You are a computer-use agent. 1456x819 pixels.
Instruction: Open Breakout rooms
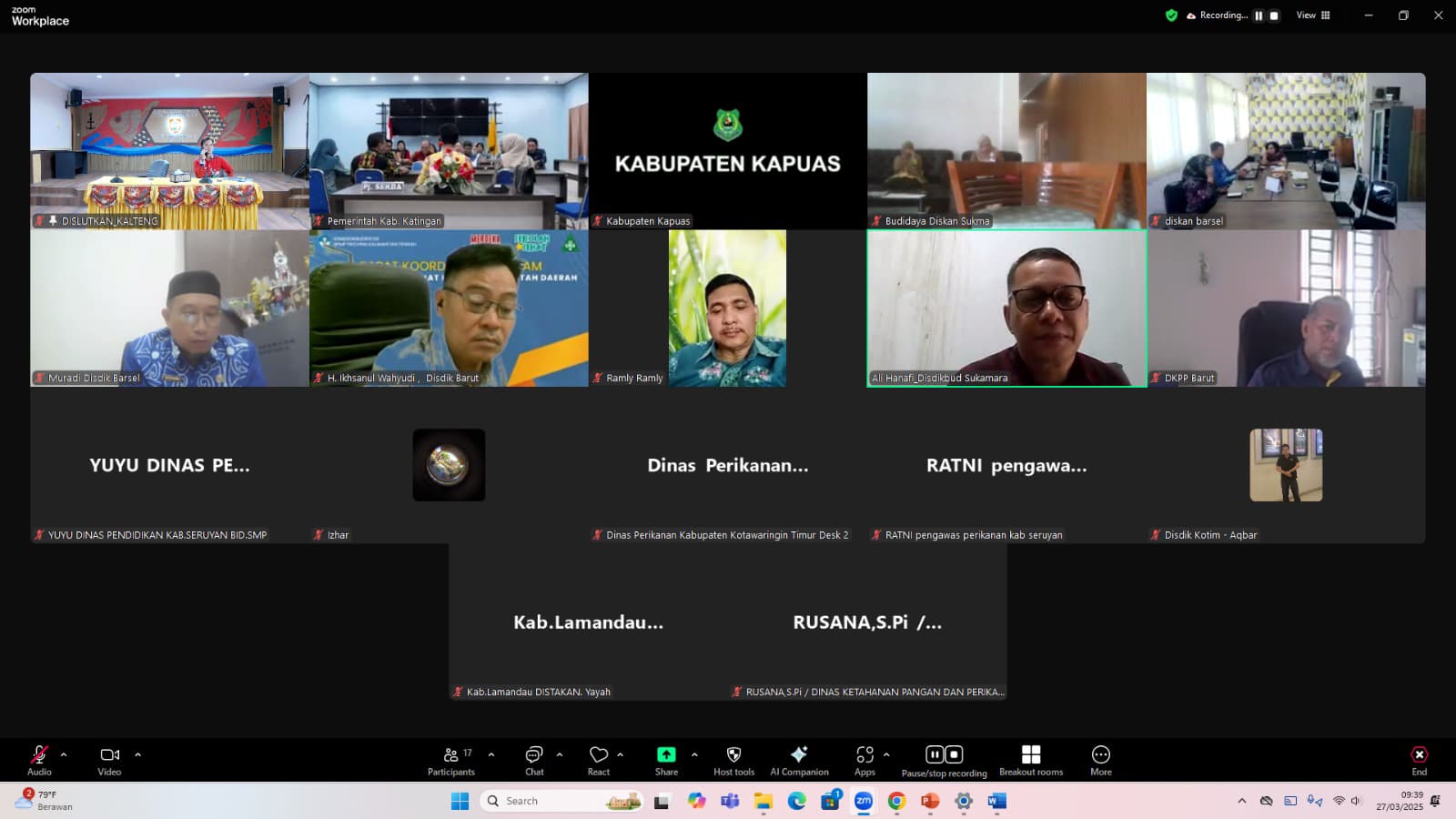pyautogui.click(x=1030, y=761)
